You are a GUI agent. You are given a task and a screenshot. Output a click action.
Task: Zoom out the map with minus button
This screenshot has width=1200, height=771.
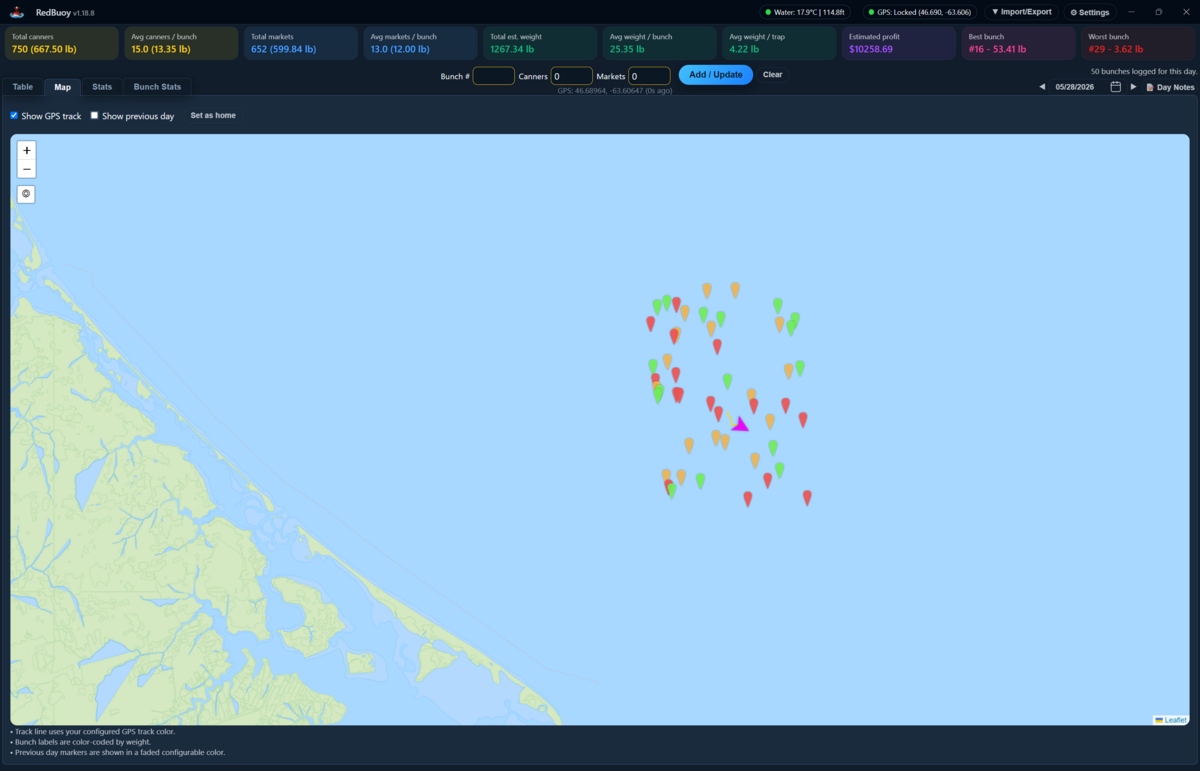pyautogui.click(x=27, y=169)
